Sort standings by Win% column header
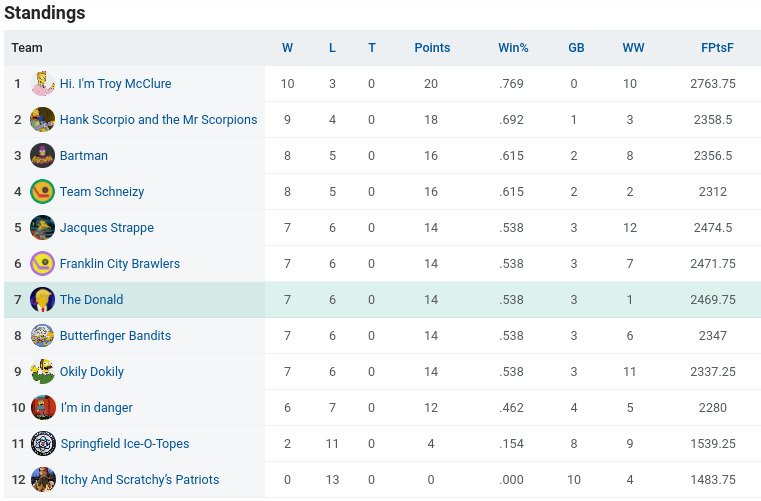The height and width of the screenshot is (501, 761). click(x=513, y=48)
